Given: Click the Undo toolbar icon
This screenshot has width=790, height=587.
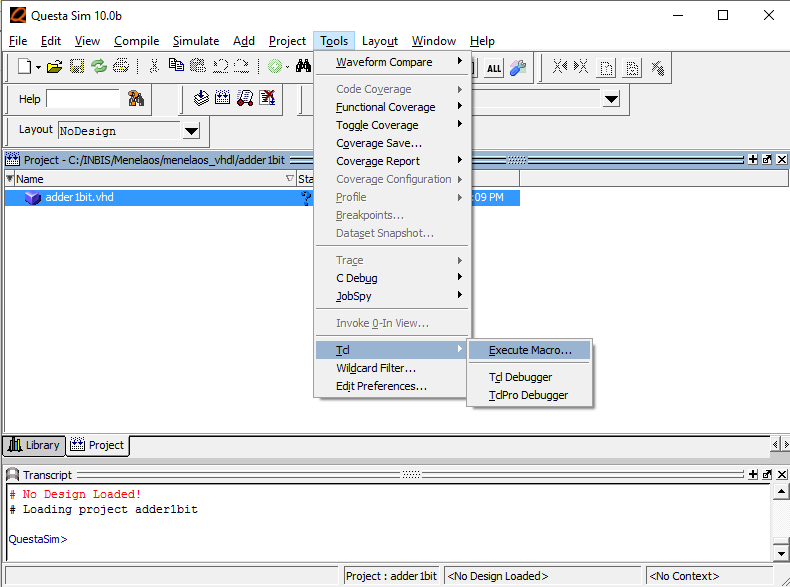Looking at the screenshot, I should click(x=220, y=66).
